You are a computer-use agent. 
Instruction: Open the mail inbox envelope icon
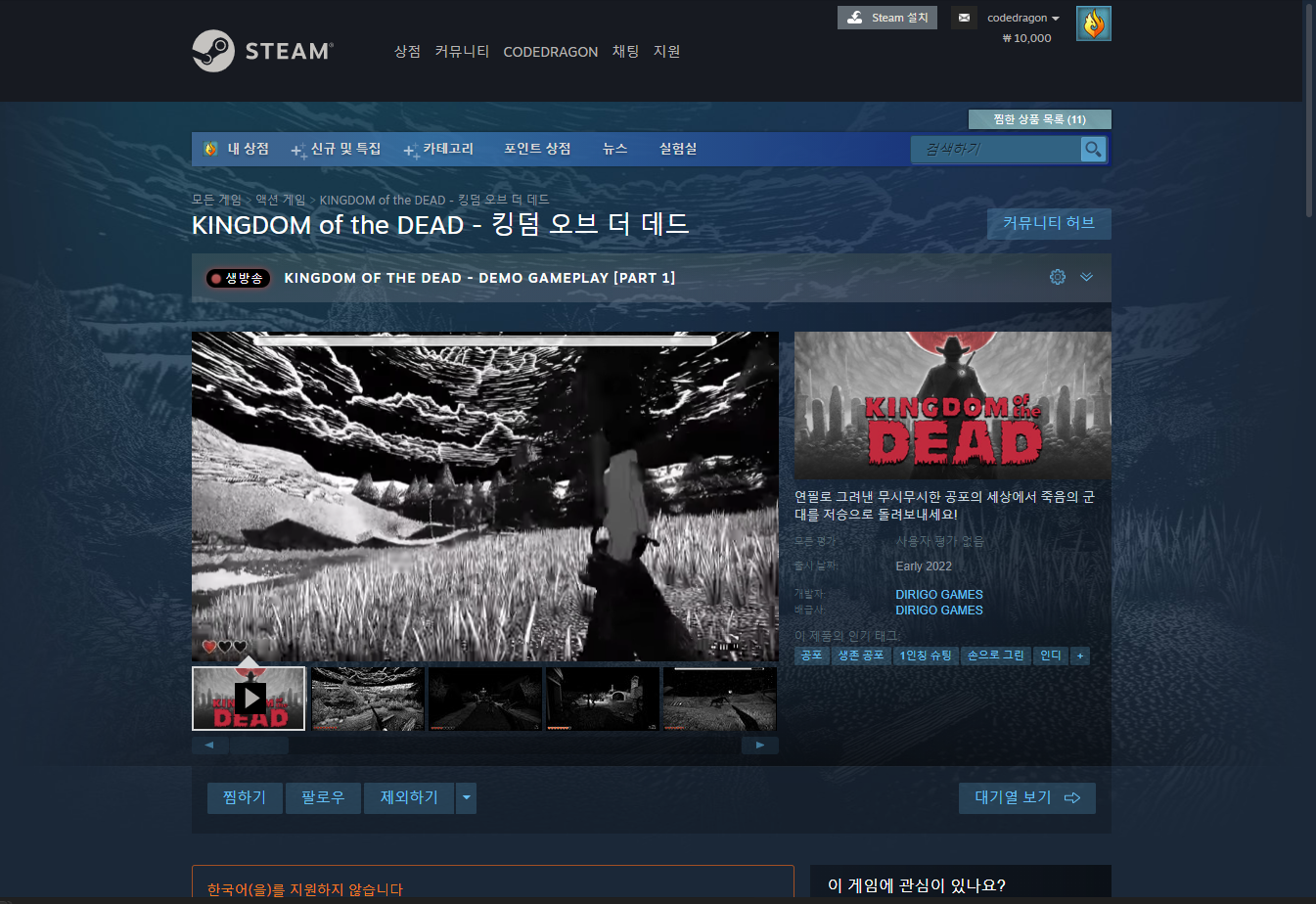964,18
